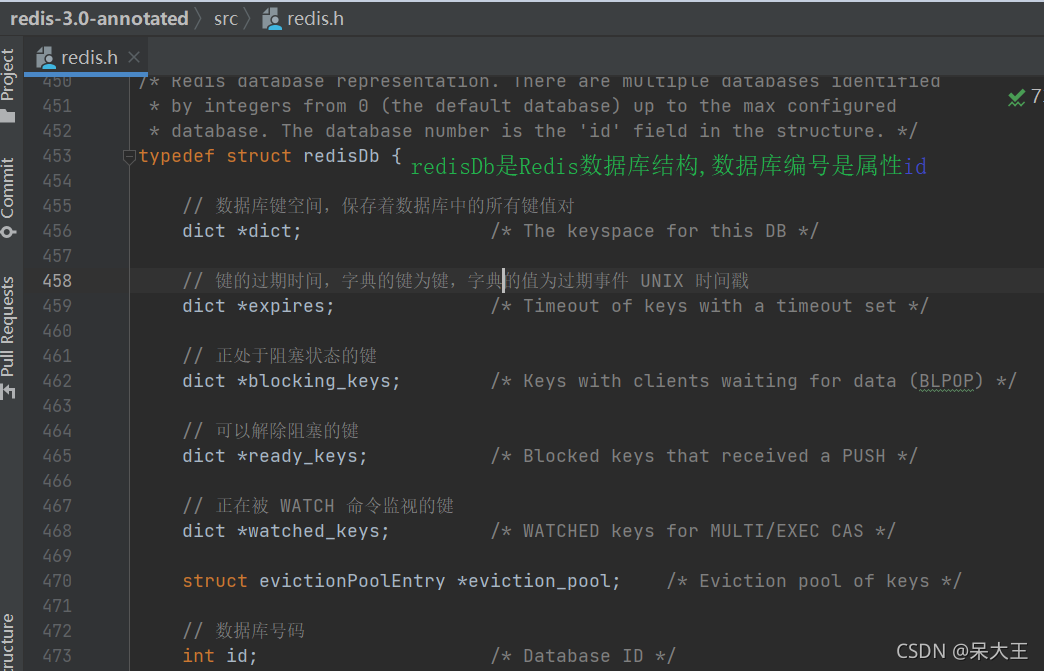Click comment '可以解除阻塞的键'

[x=270, y=431]
